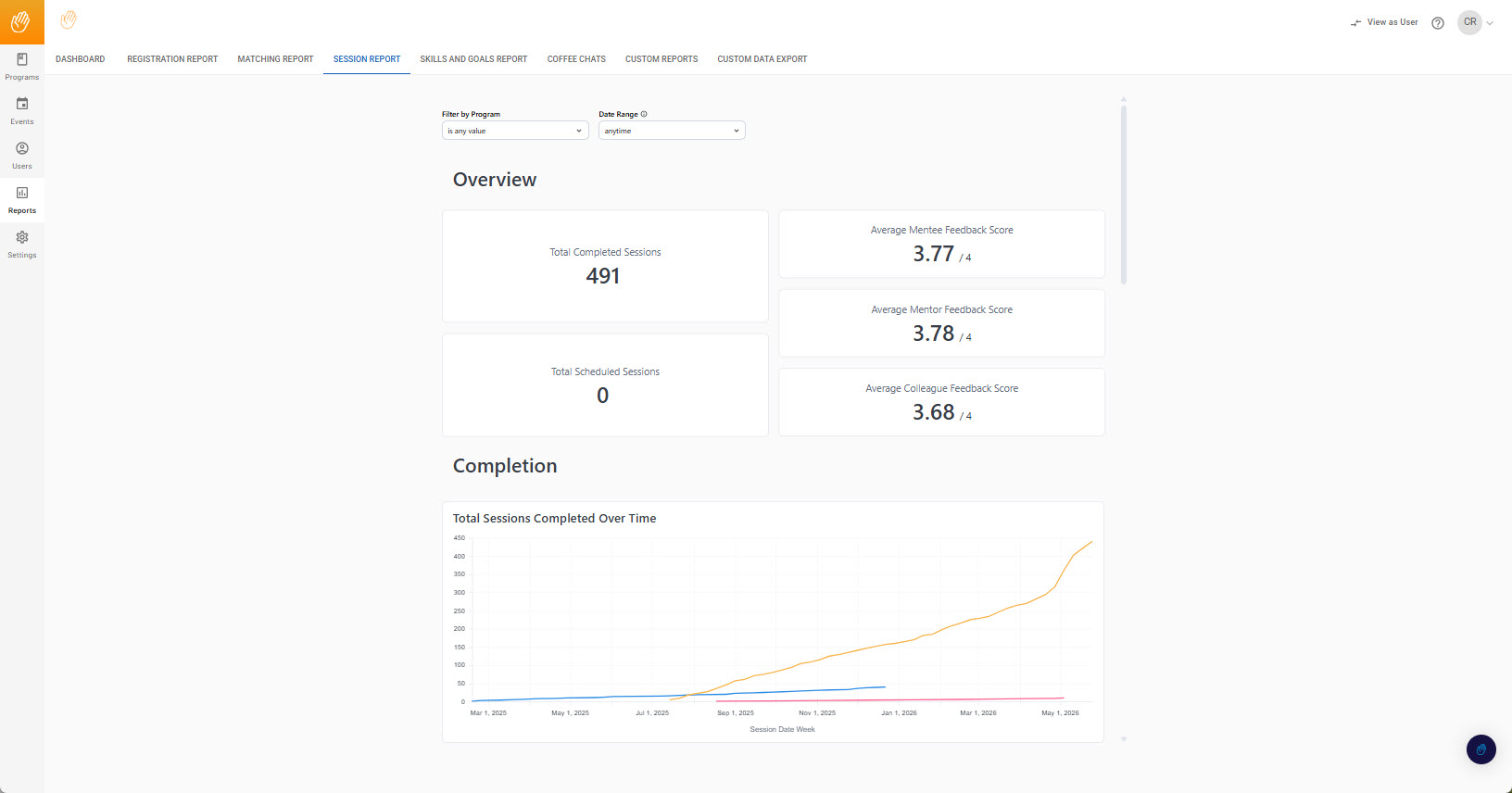The image size is (1512, 793).
Task: Switch to the Dashboard tab
Action: click(81, 59)
